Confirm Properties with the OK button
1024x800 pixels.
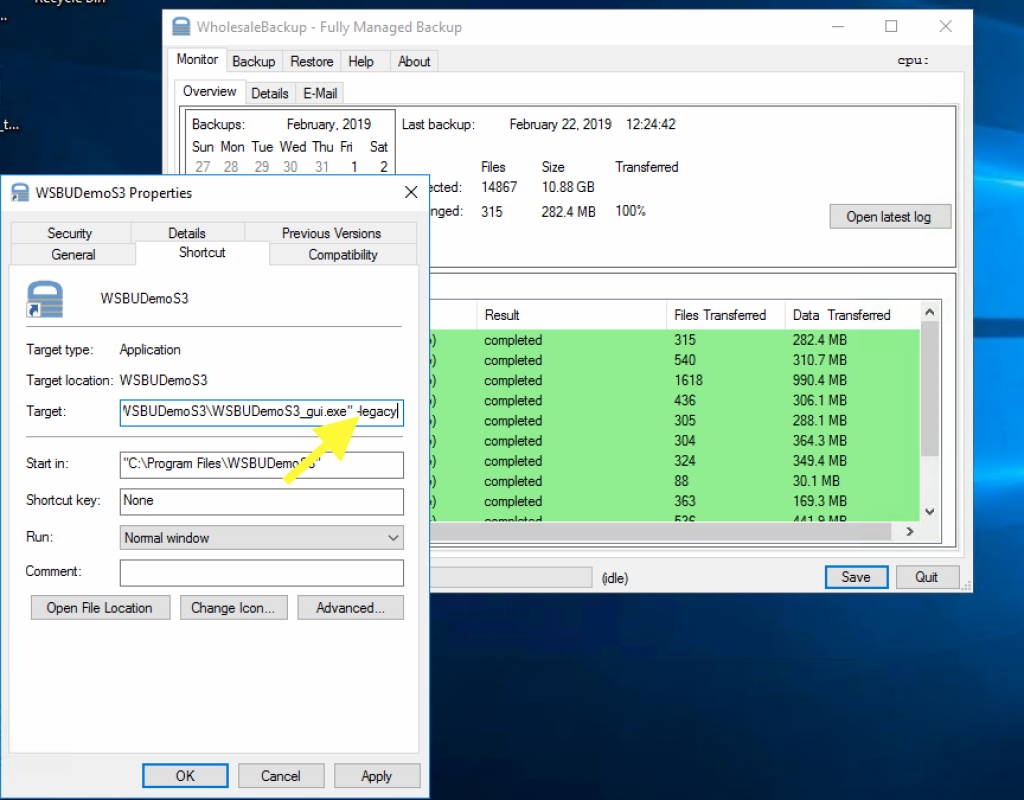pyautogui.click(x=185, y=776)
